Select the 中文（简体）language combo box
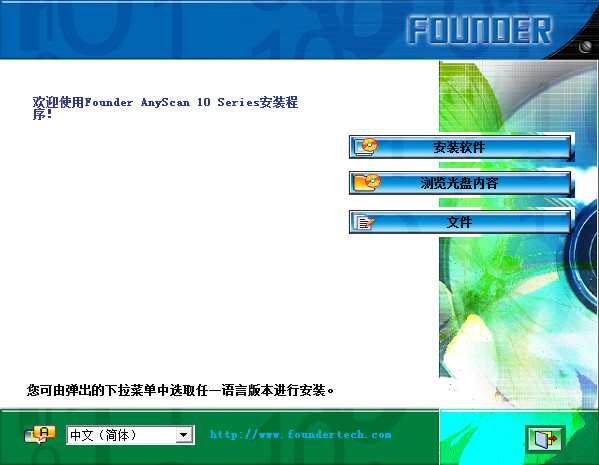This screenshot has width=599, height=465. coord(130,435)
